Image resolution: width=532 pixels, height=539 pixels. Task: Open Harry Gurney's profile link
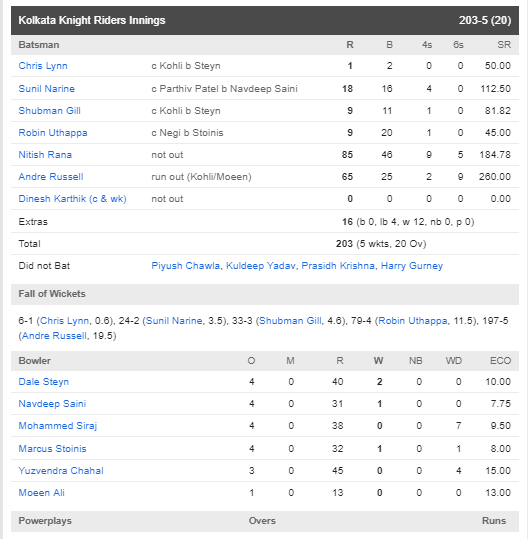[x=412, y=266]
